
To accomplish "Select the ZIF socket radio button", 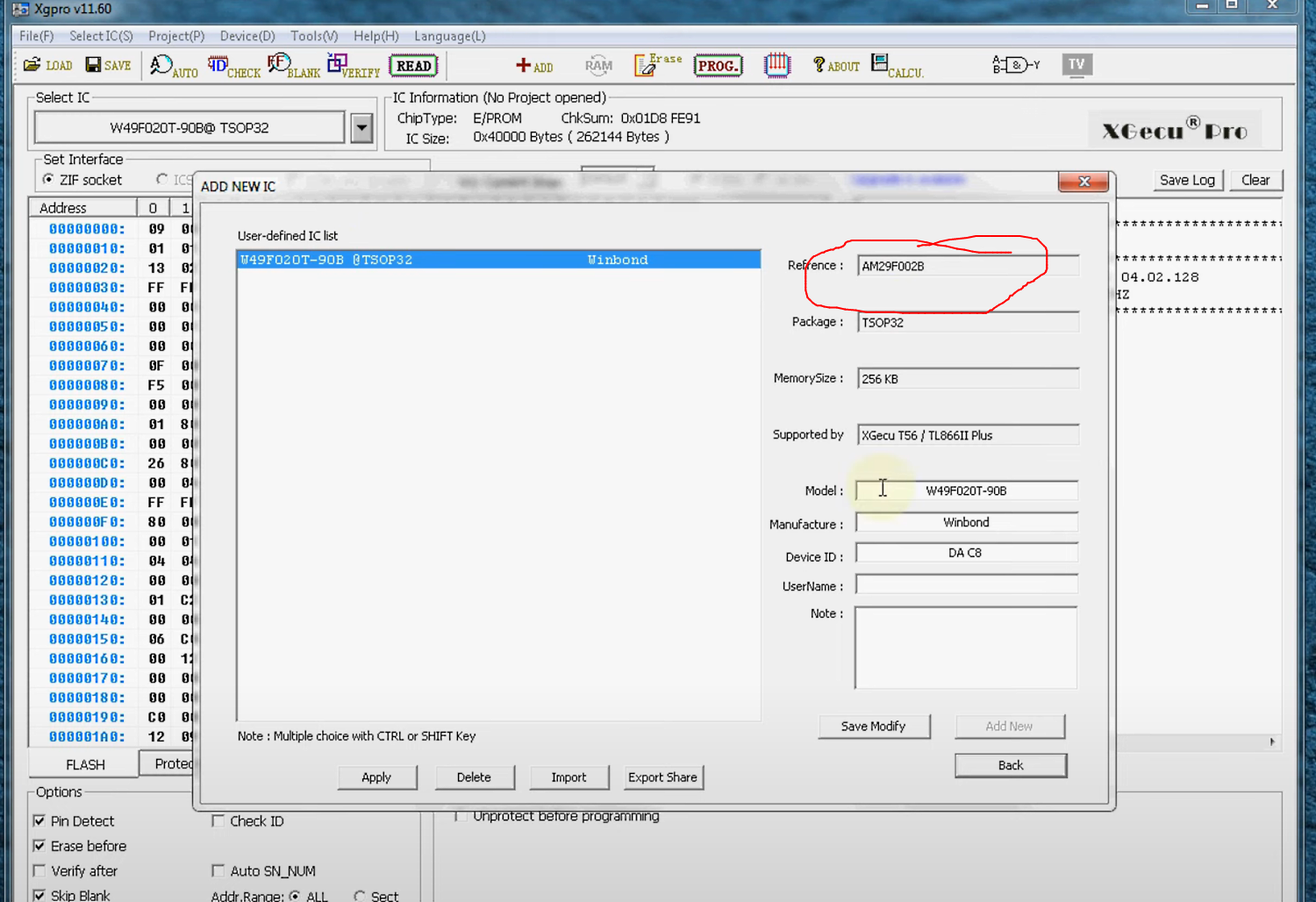I will 48,179.
